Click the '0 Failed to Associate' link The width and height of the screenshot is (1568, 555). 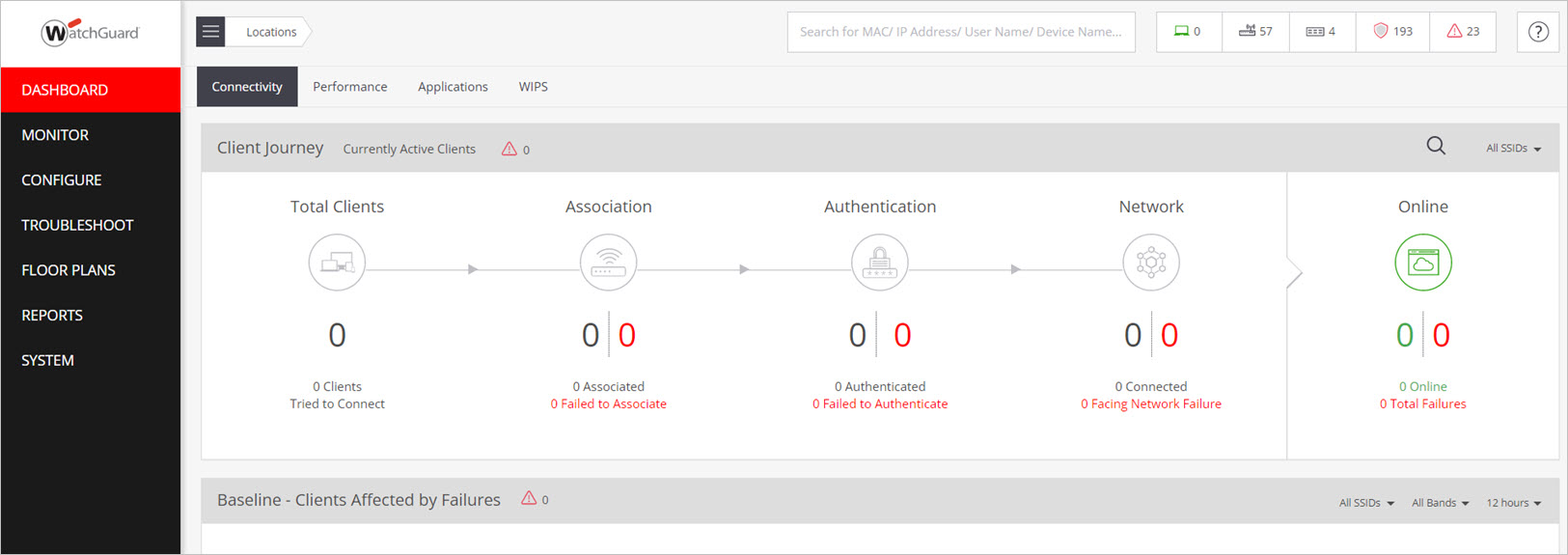pyautogui.click(x=608, y=404)
